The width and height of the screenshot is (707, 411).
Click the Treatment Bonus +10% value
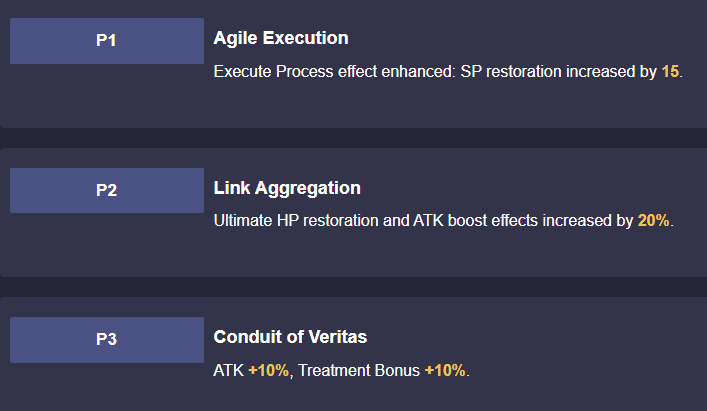445,370
